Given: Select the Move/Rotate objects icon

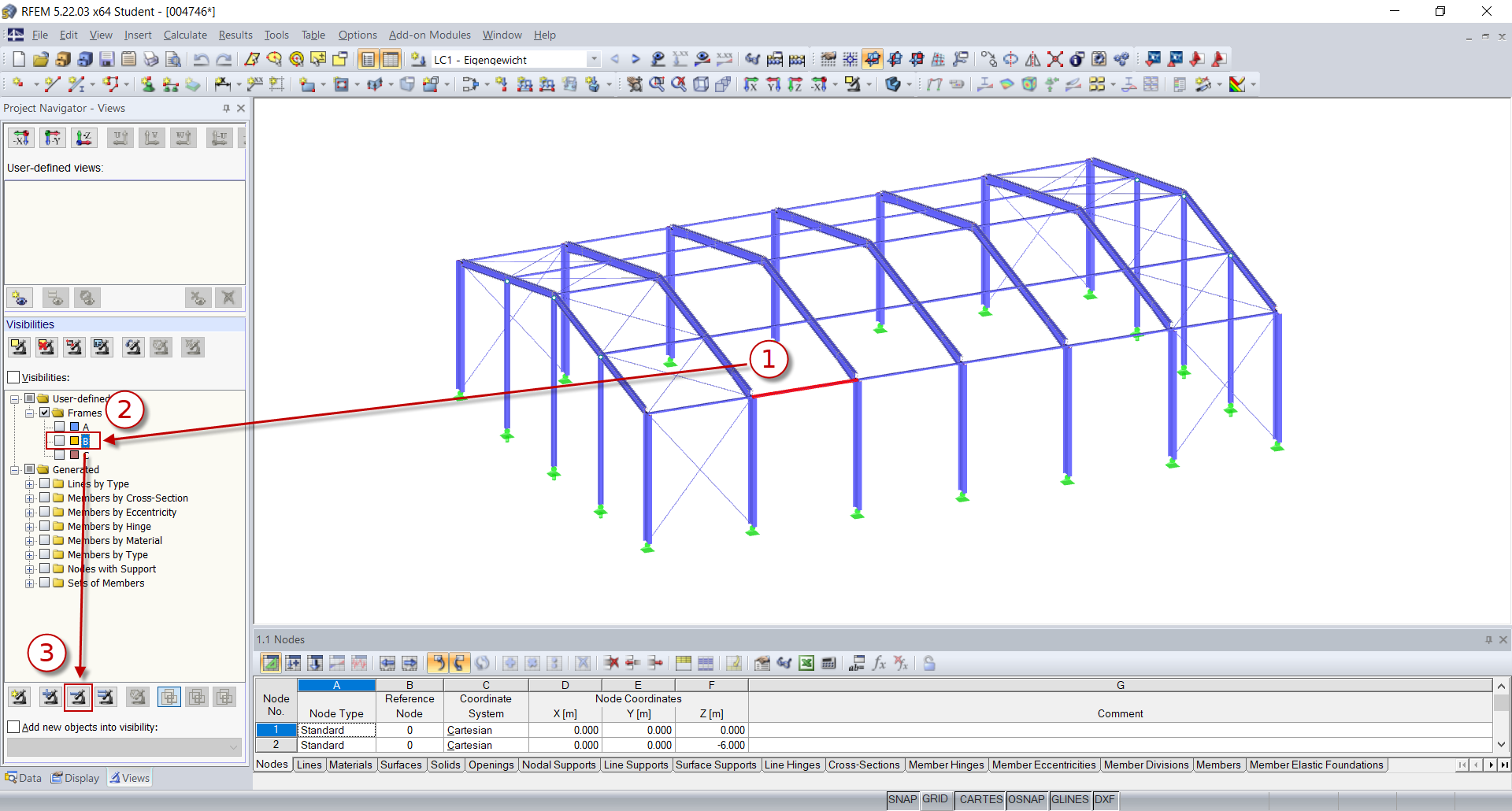Looking at the screenshot, I should pos(990,59).
